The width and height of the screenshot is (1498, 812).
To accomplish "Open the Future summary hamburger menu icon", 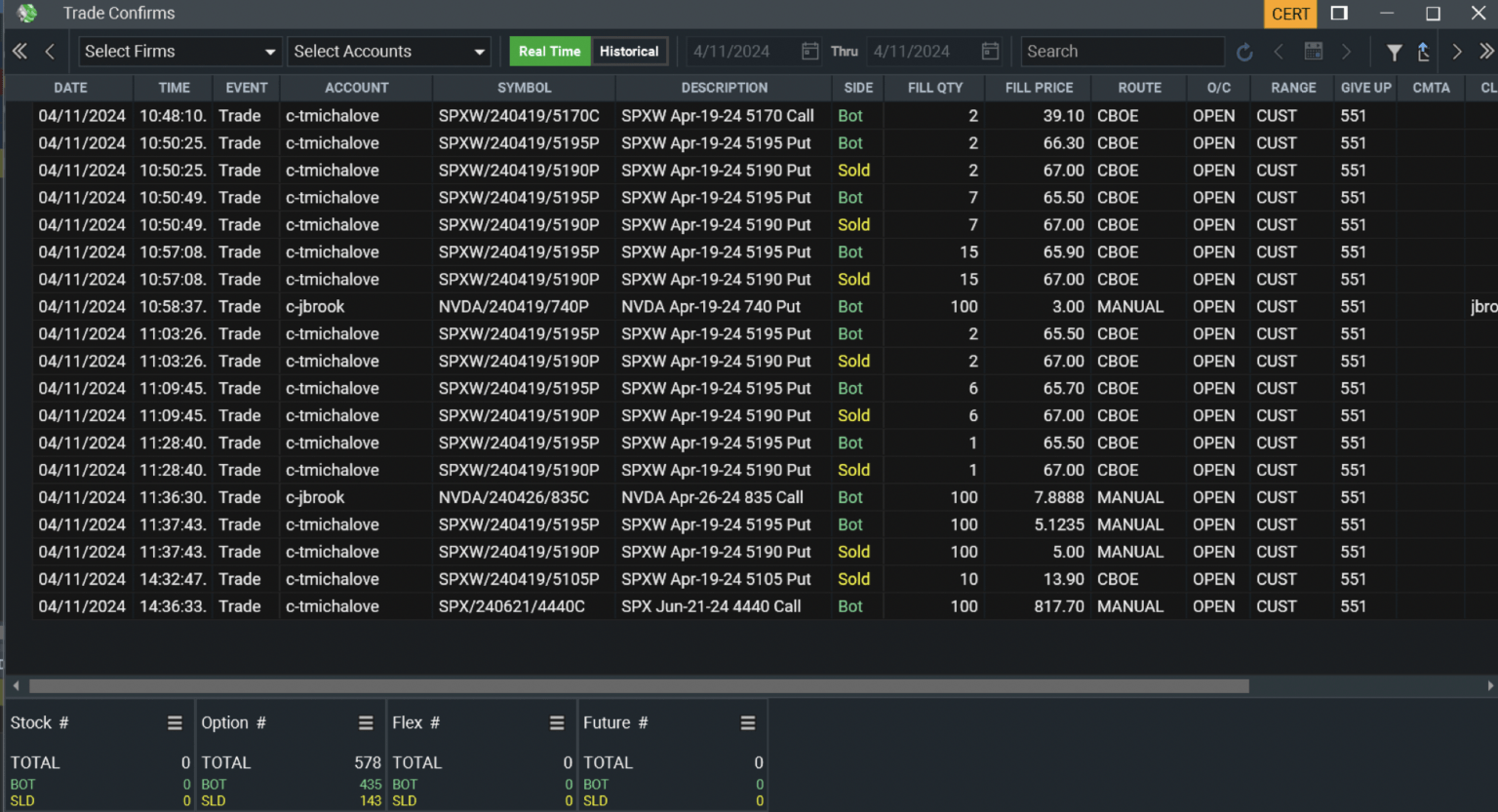I will coord(748,723).
